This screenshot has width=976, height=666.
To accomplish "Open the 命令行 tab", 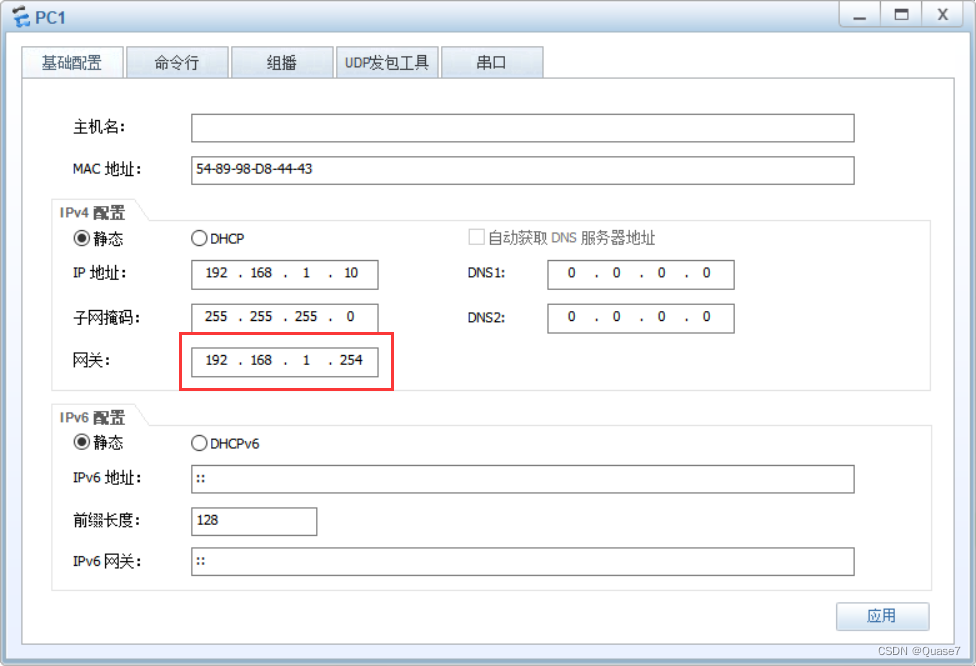I will (177, 62).
